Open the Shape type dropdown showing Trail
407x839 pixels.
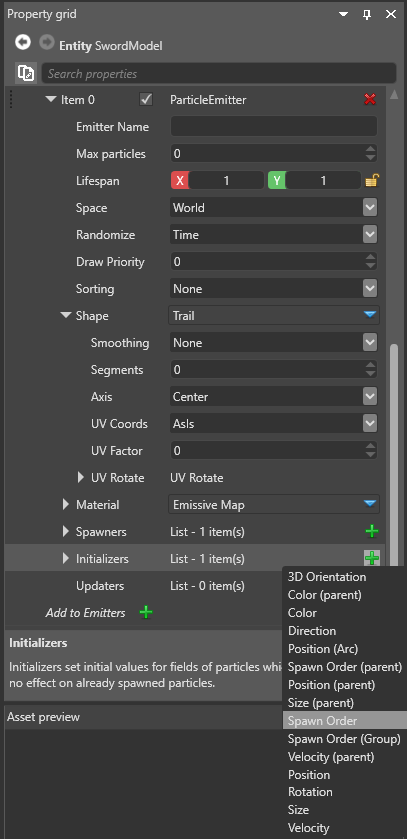[274, 316]
